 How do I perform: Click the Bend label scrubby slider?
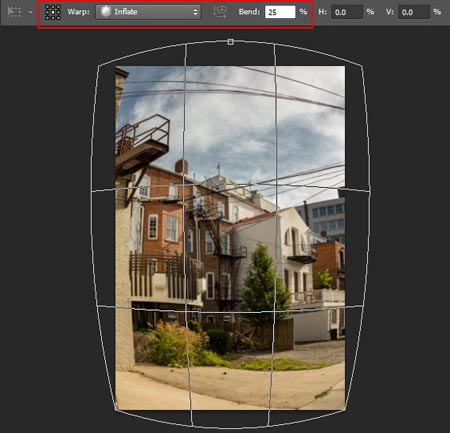[x=249, y=12]
